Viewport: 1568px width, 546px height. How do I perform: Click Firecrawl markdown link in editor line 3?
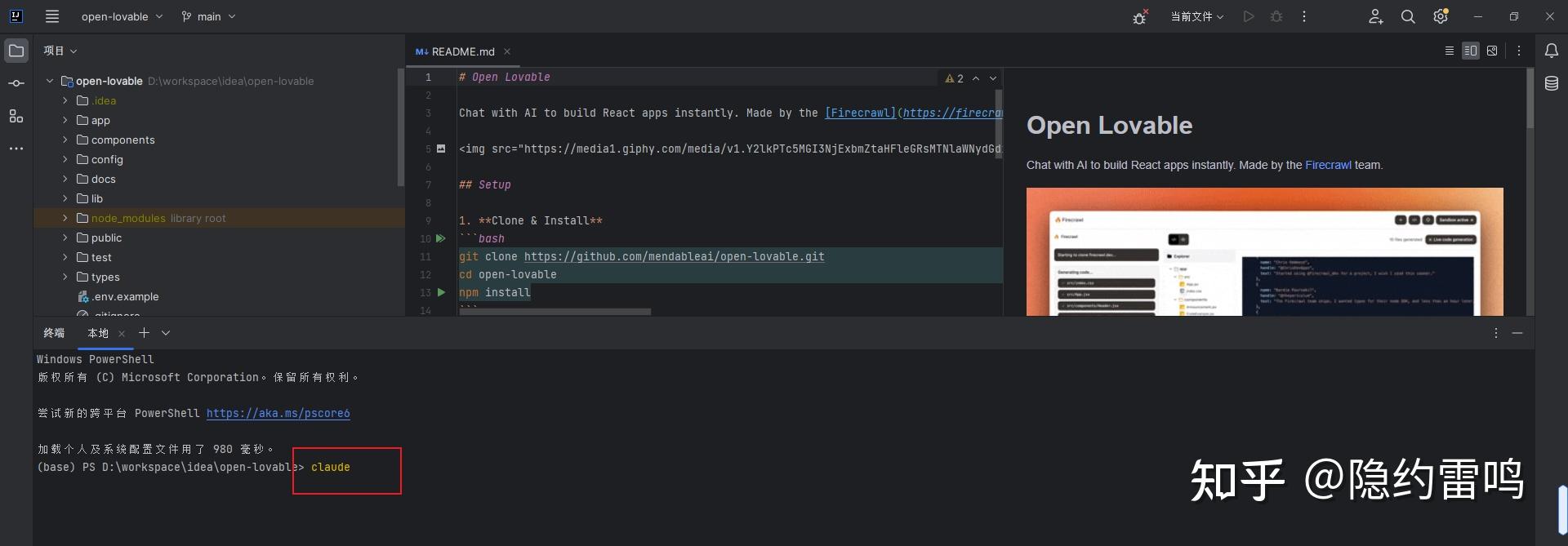click(860, 113)
